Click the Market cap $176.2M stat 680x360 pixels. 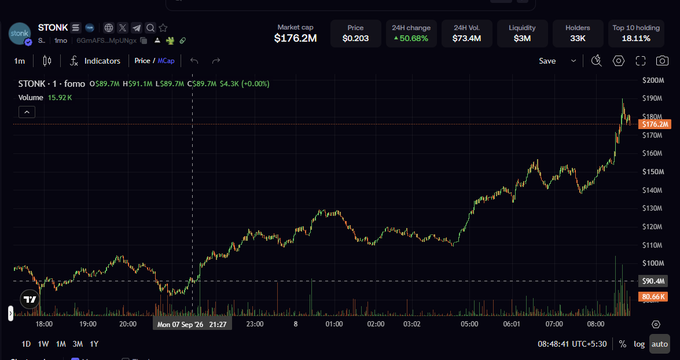(295, 33)
